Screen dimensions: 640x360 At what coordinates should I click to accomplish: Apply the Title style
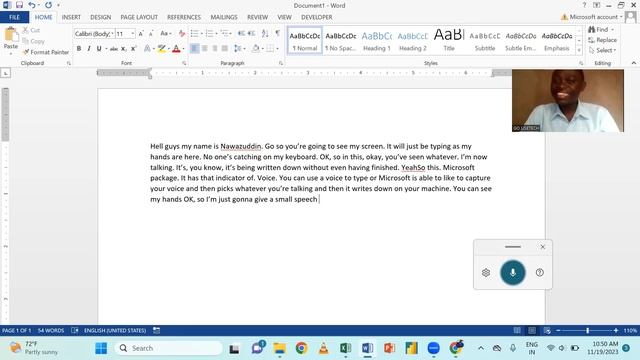[x=449, y=41]
